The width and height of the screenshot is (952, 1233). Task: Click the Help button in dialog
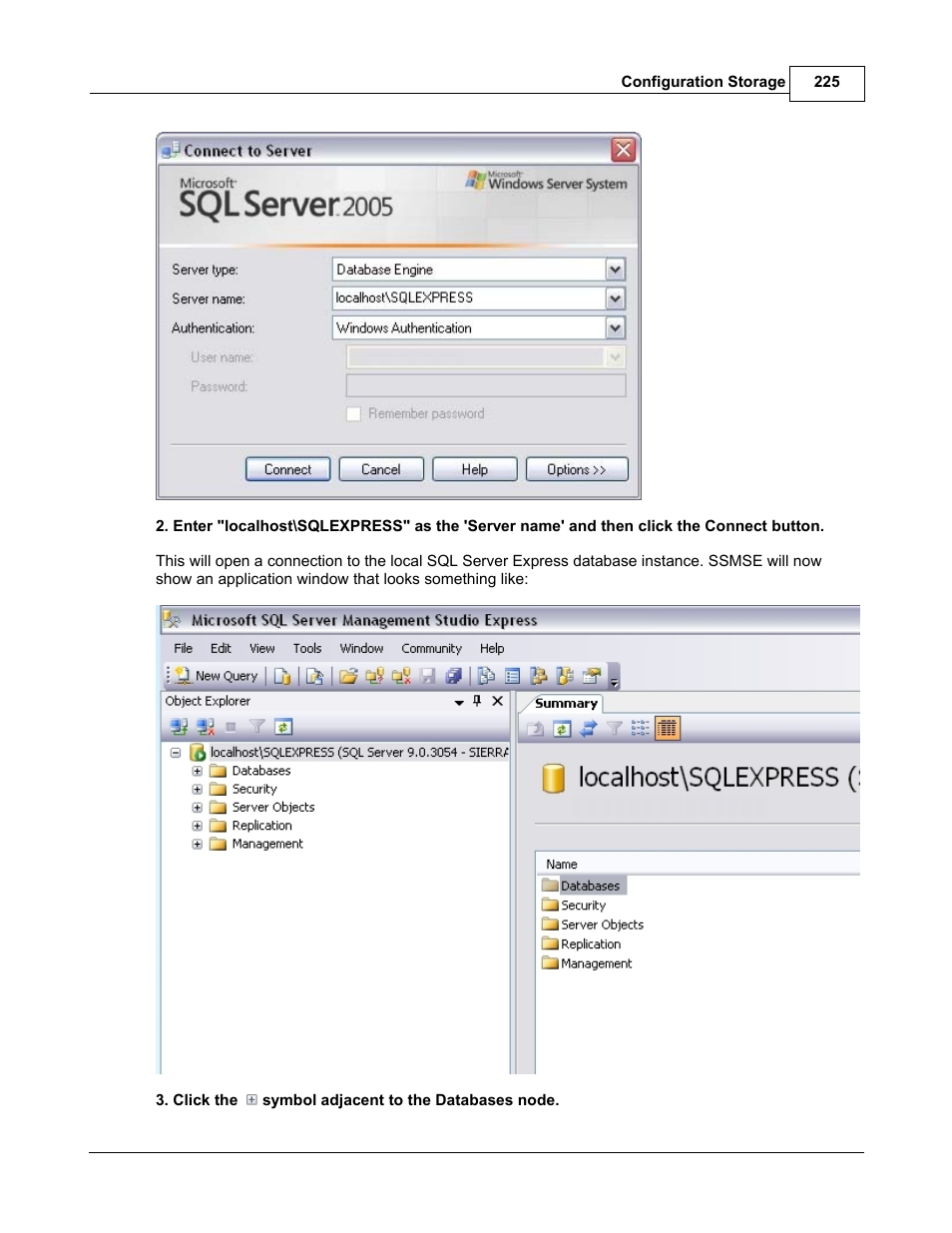(475, 469)
